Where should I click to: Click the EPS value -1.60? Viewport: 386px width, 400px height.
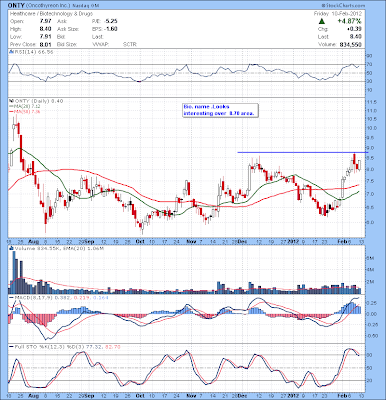click(110, 29)
